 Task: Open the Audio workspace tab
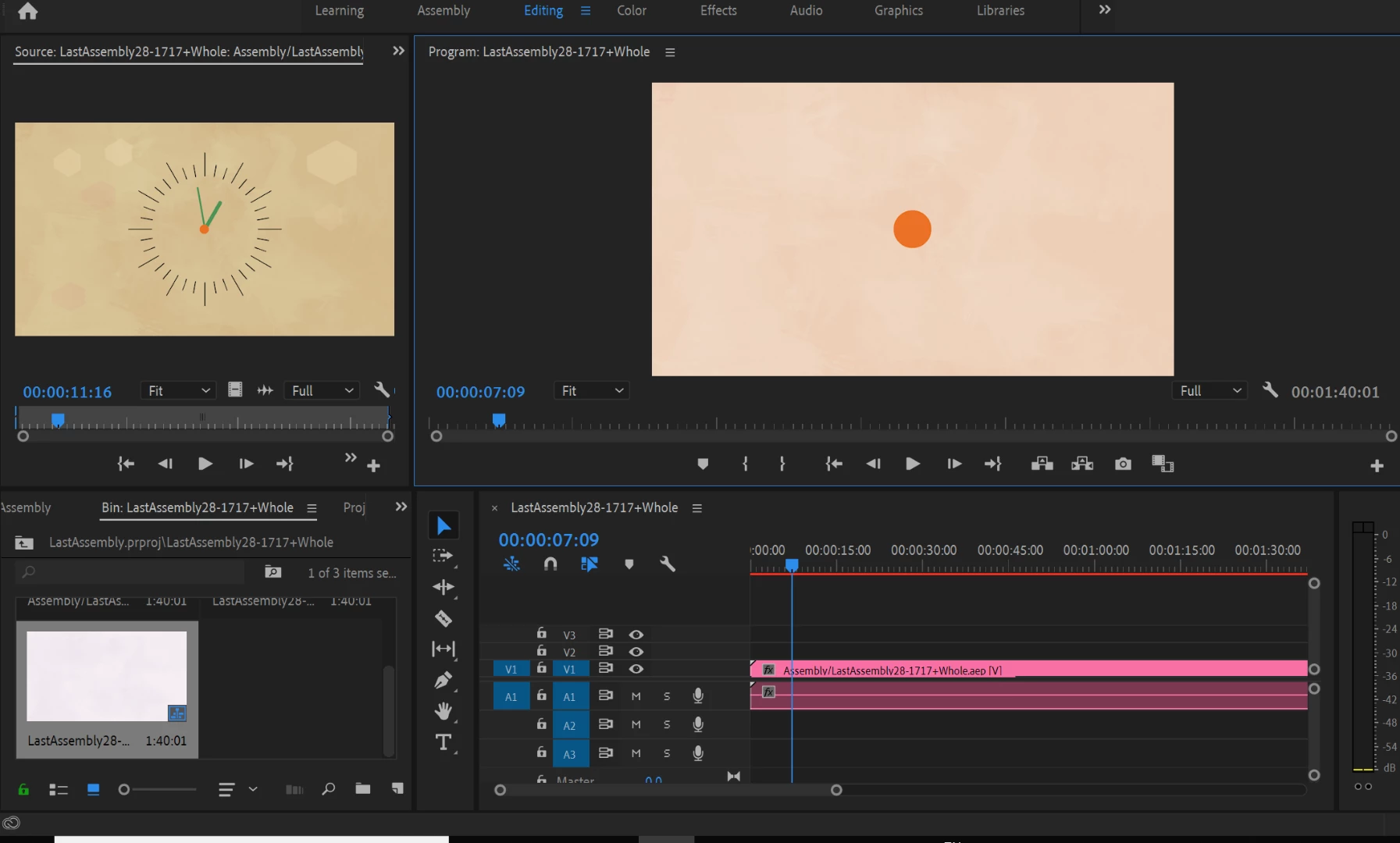[806, 10]
